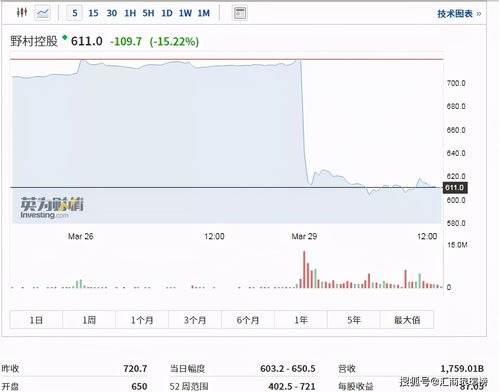499x392 pixels.
Task: Open the news calendar icon
Action: tap(240, 13)
